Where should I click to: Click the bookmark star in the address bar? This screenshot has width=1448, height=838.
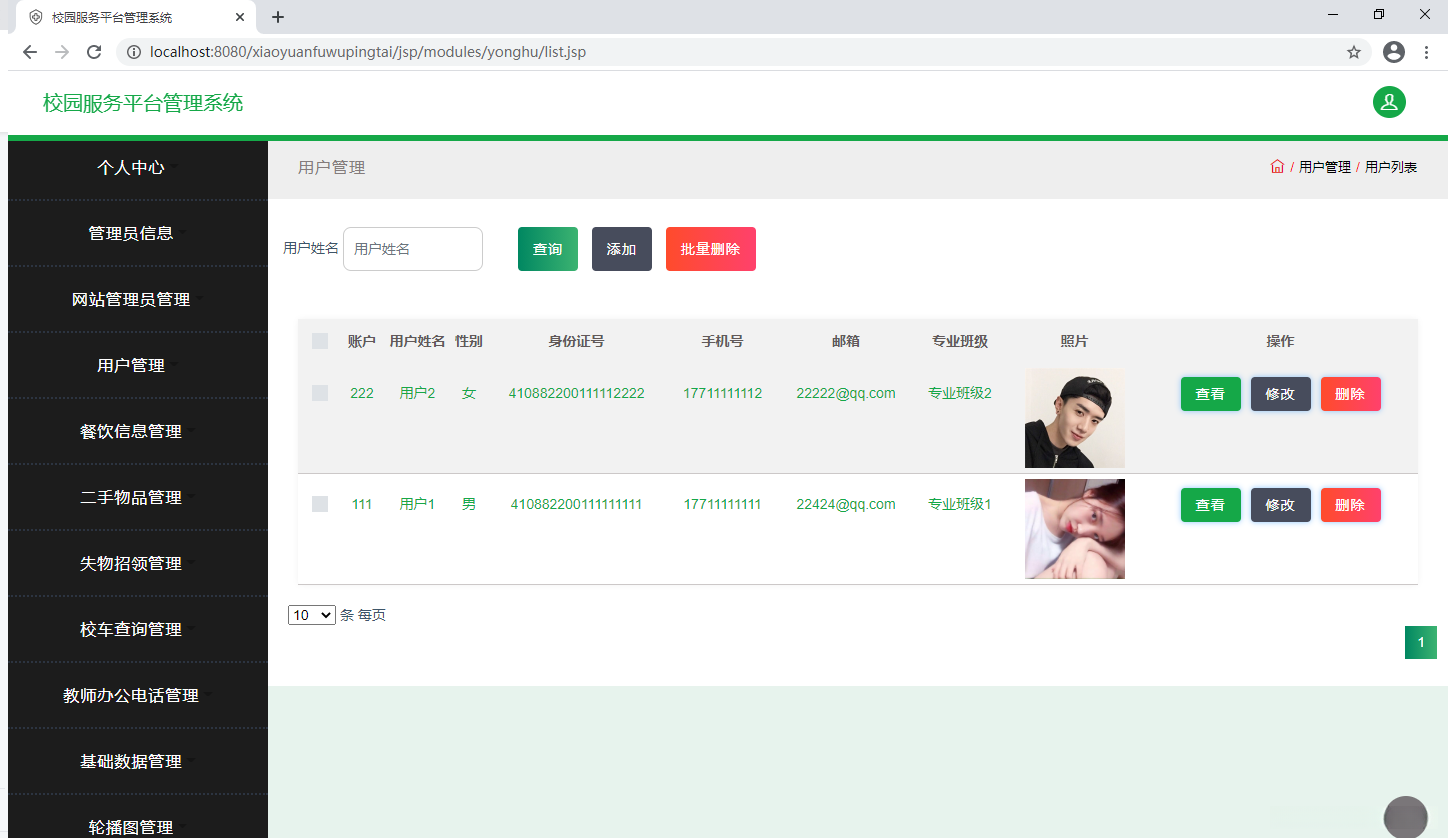coord(1354,51)
